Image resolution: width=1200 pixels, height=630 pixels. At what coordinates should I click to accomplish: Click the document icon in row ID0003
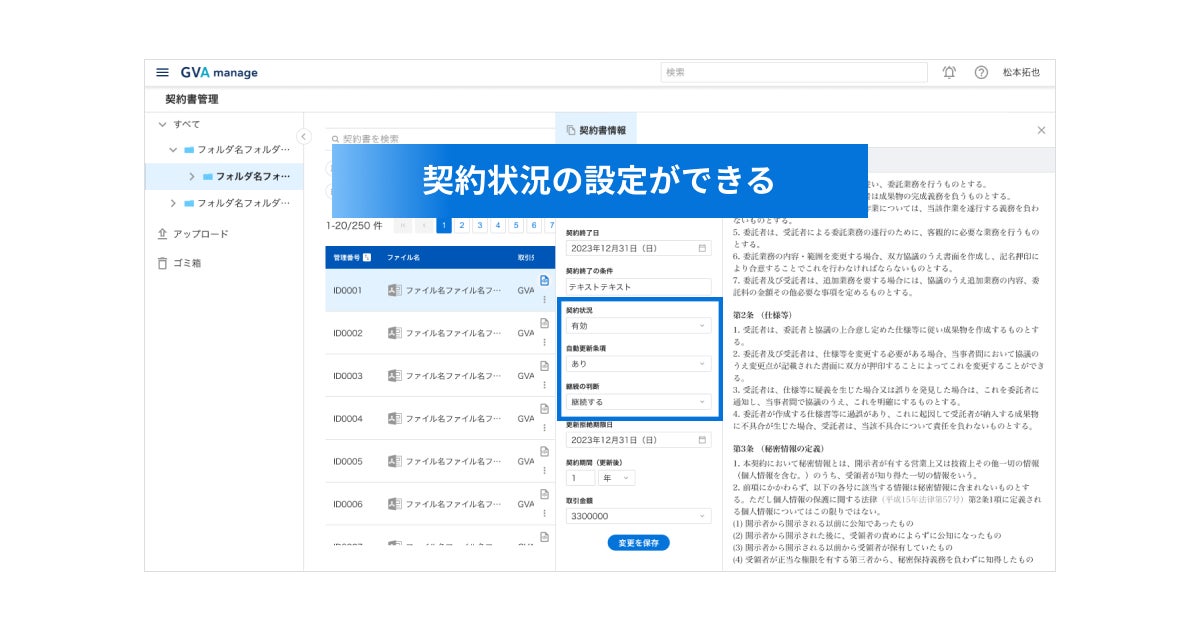click(x=544, y=367)
